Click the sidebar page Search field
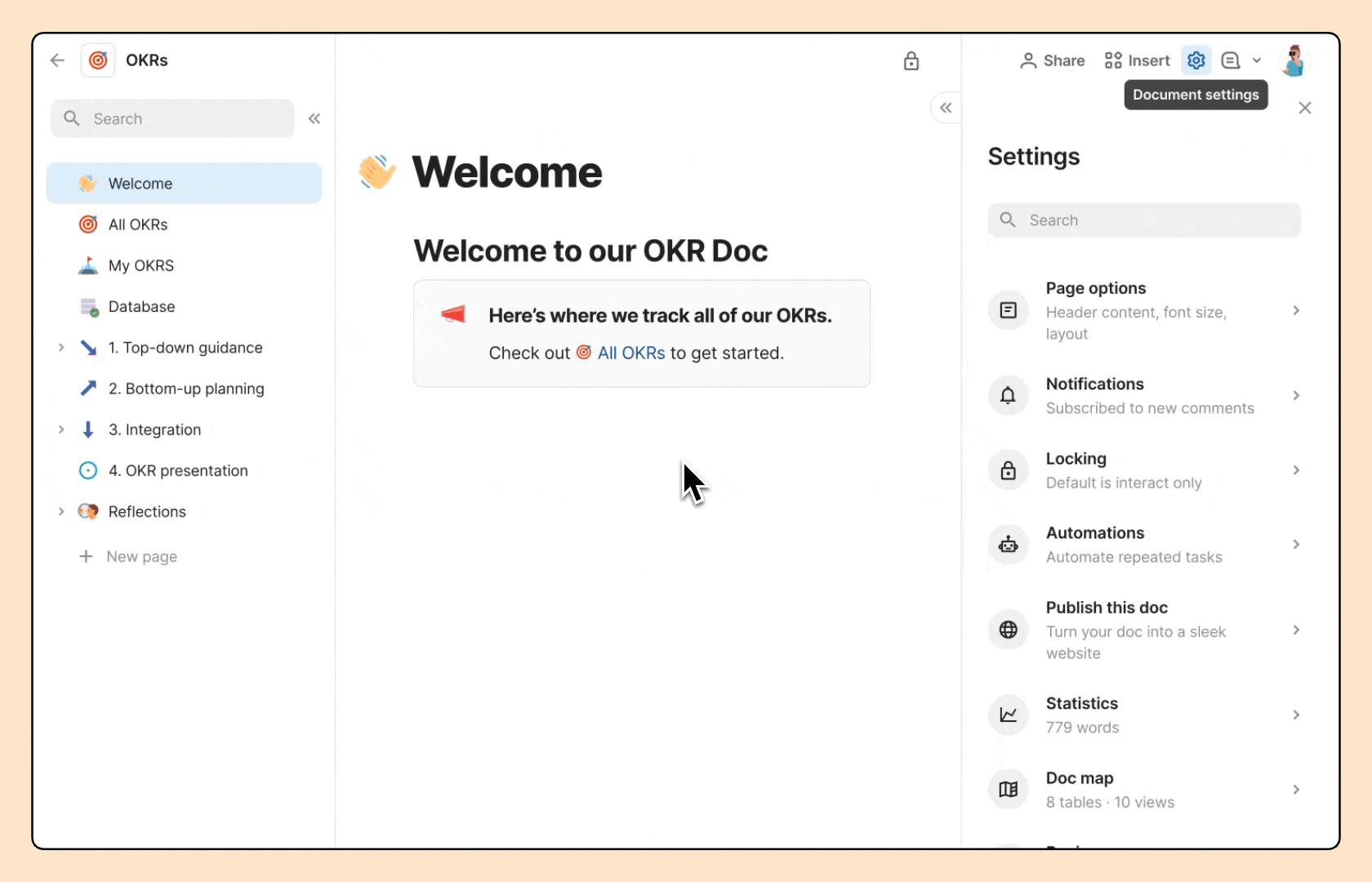This screenshot has height=882, width=1372. point(172,118)
